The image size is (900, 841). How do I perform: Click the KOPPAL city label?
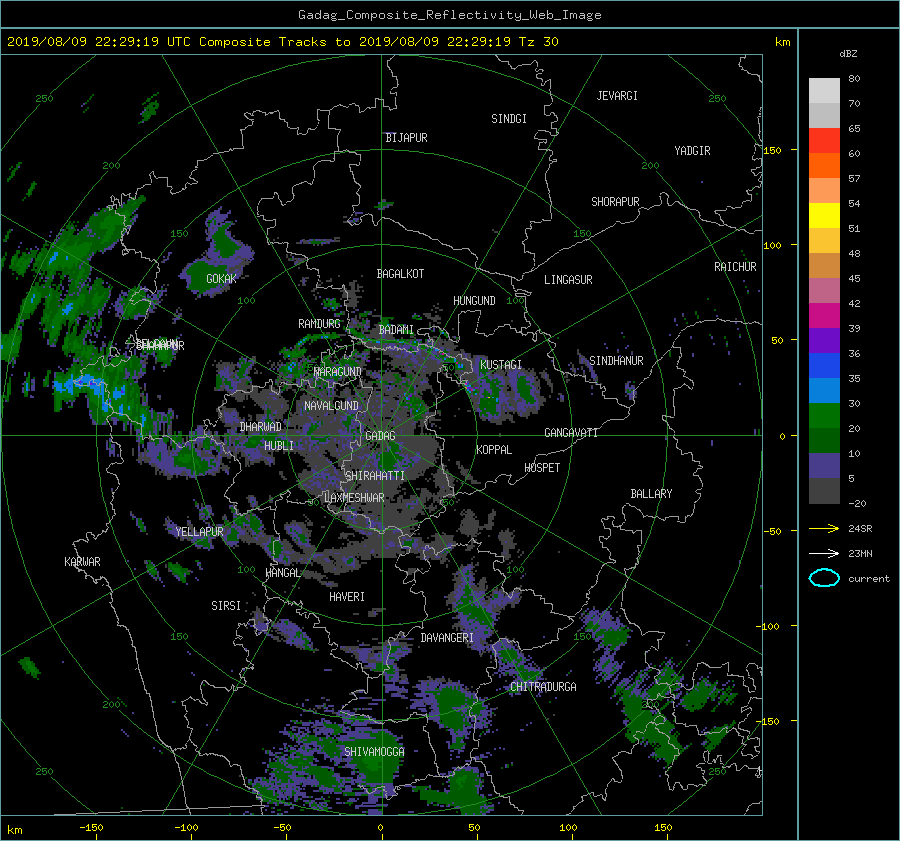[494, 450]
